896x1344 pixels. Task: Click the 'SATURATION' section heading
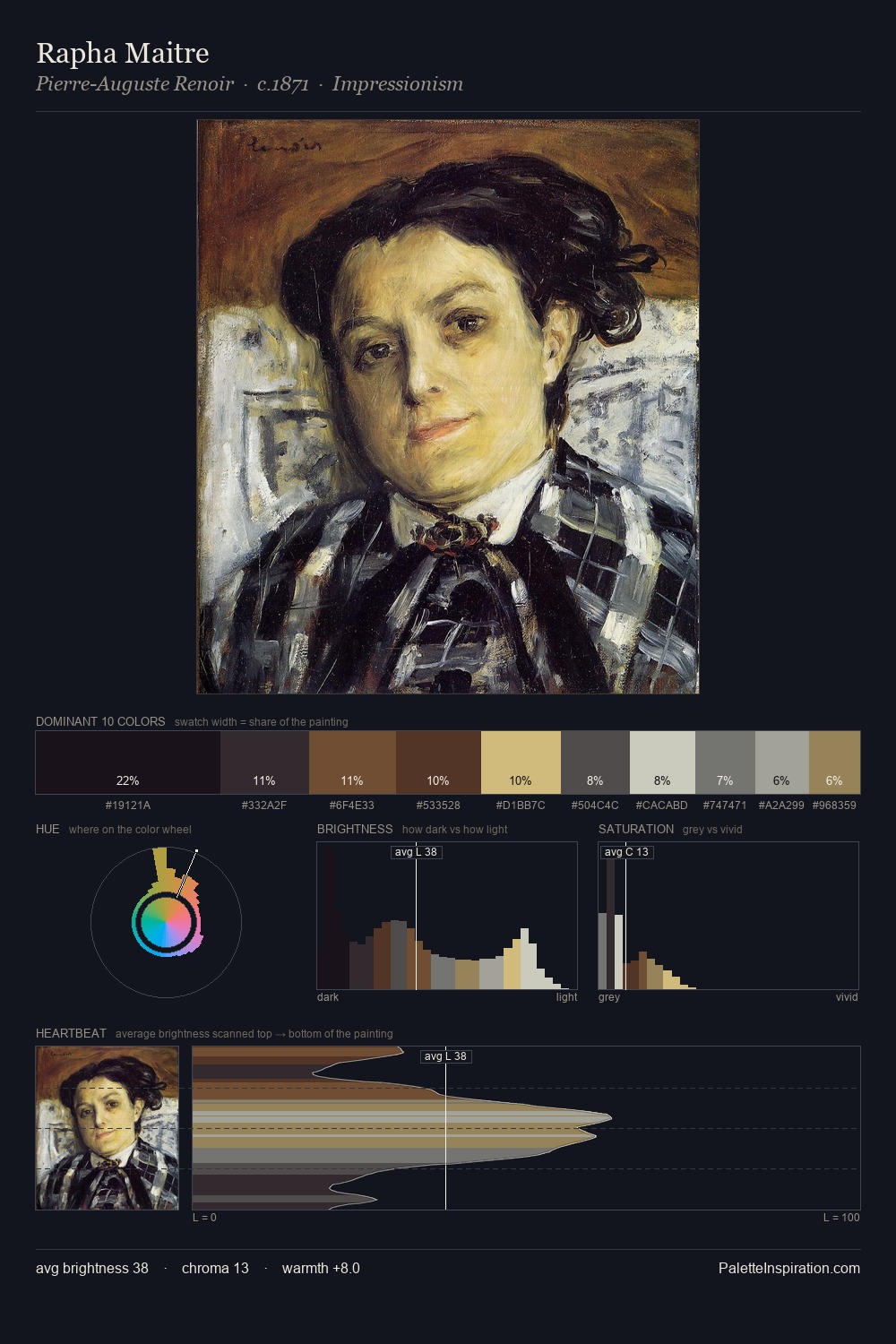pyautogui.click(x=636, y=829)
